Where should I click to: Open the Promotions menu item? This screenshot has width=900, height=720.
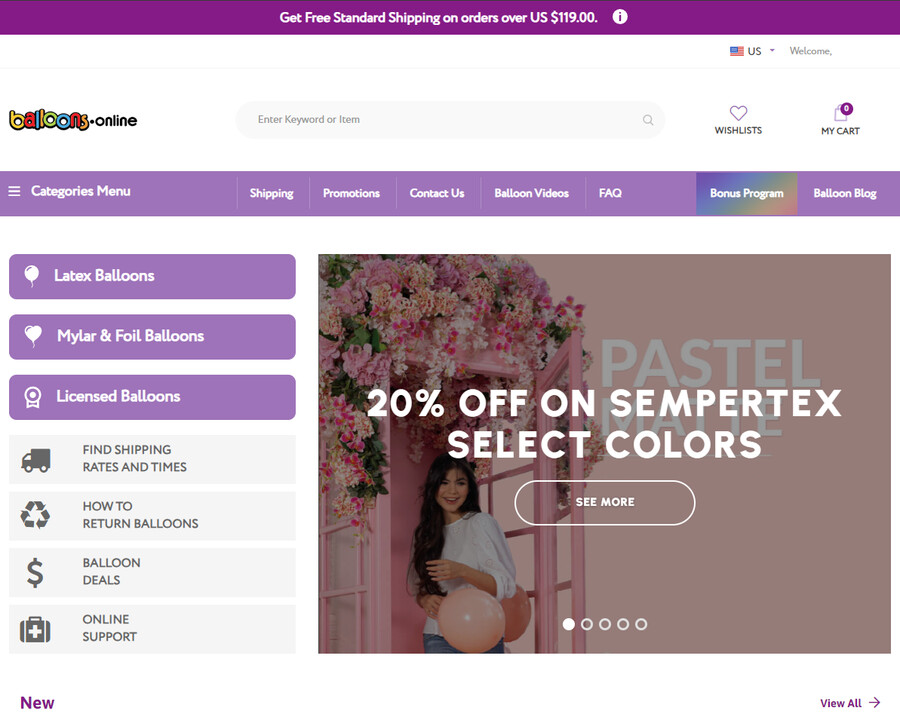pyautogui.click(x=351, y=193)
